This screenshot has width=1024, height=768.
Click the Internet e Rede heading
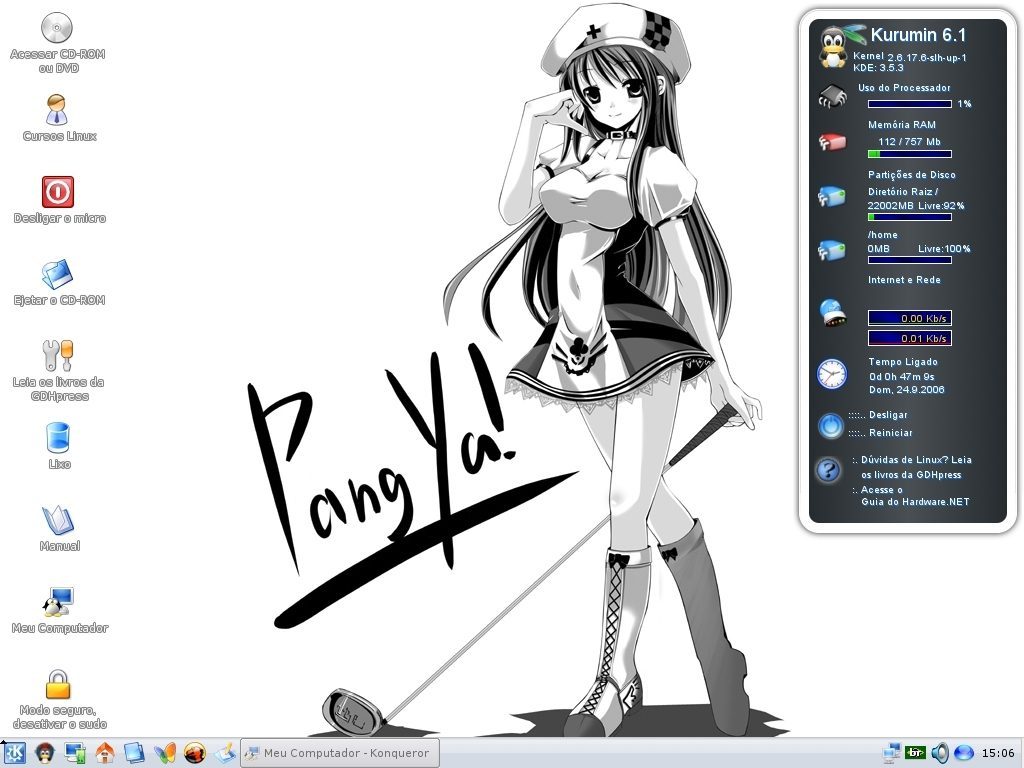(904, 280)
